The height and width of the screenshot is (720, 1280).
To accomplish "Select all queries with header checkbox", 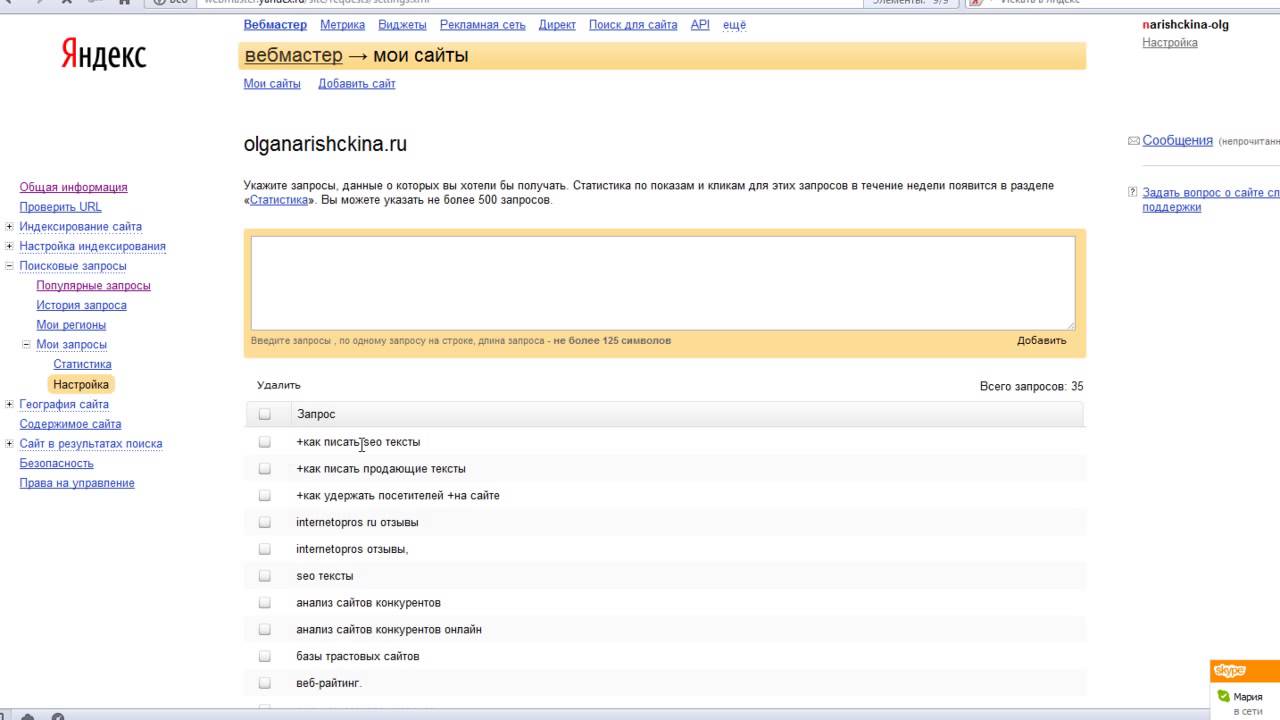I will pyautogui.click(x=265, y=414).
